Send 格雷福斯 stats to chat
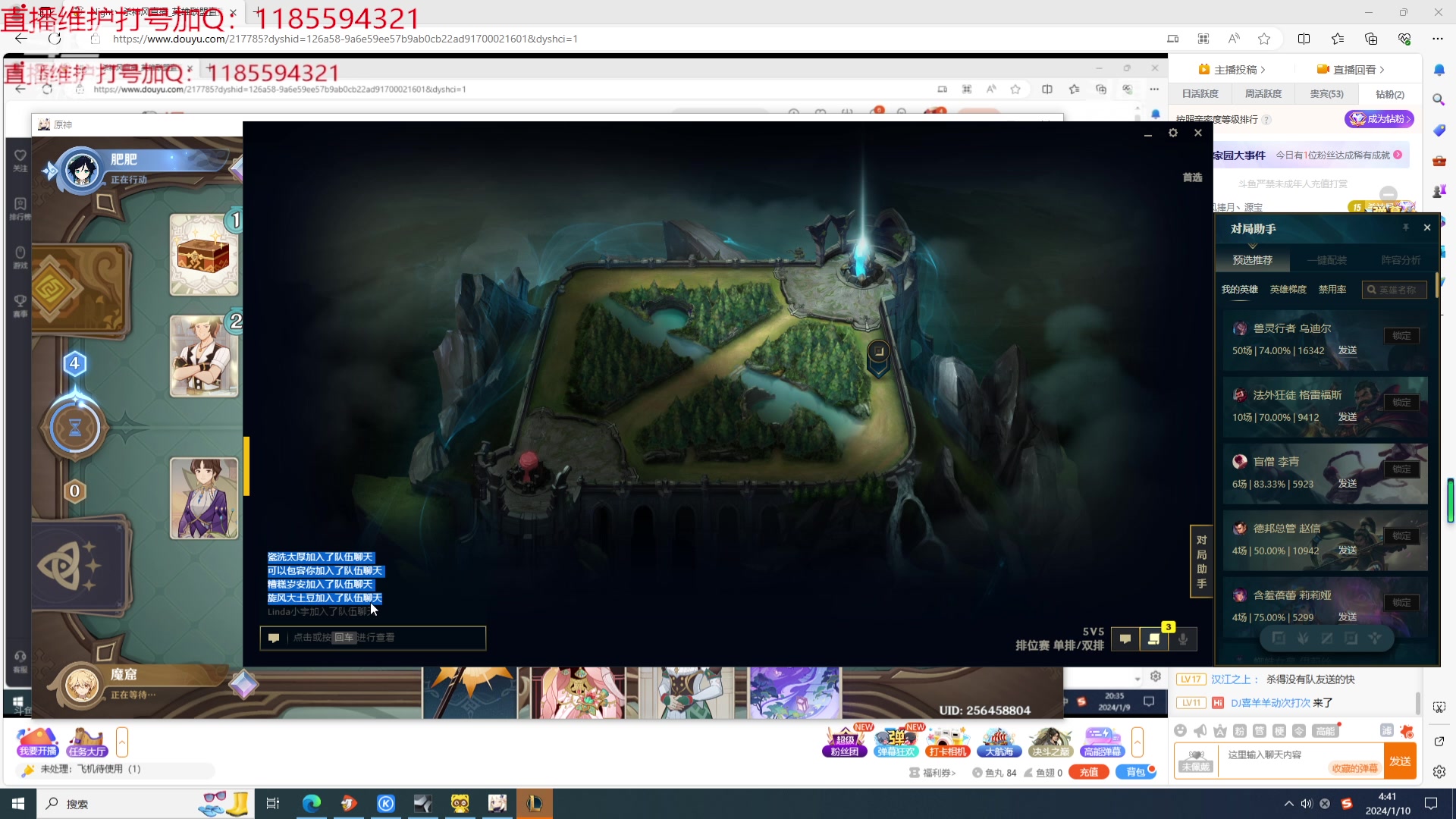The height and width of the screenshot is (819, 1456). (1348, 417)
